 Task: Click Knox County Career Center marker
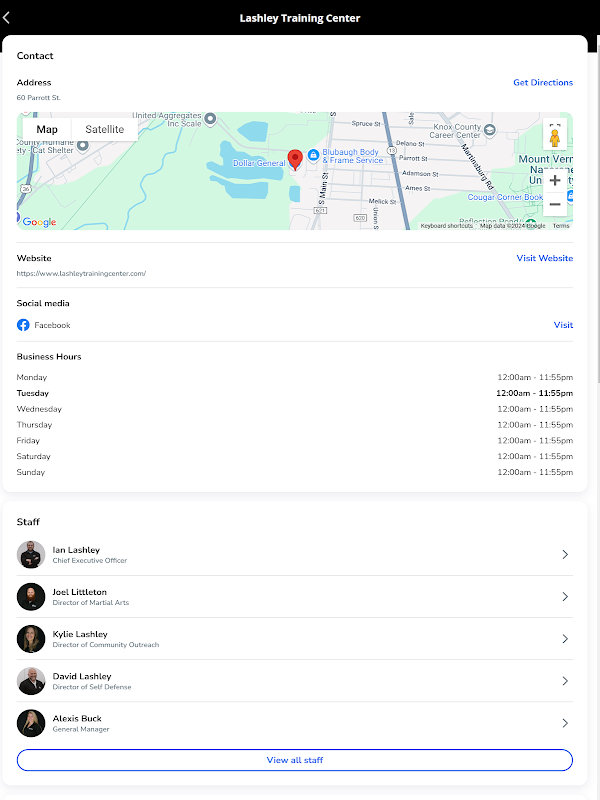point(489,130)
